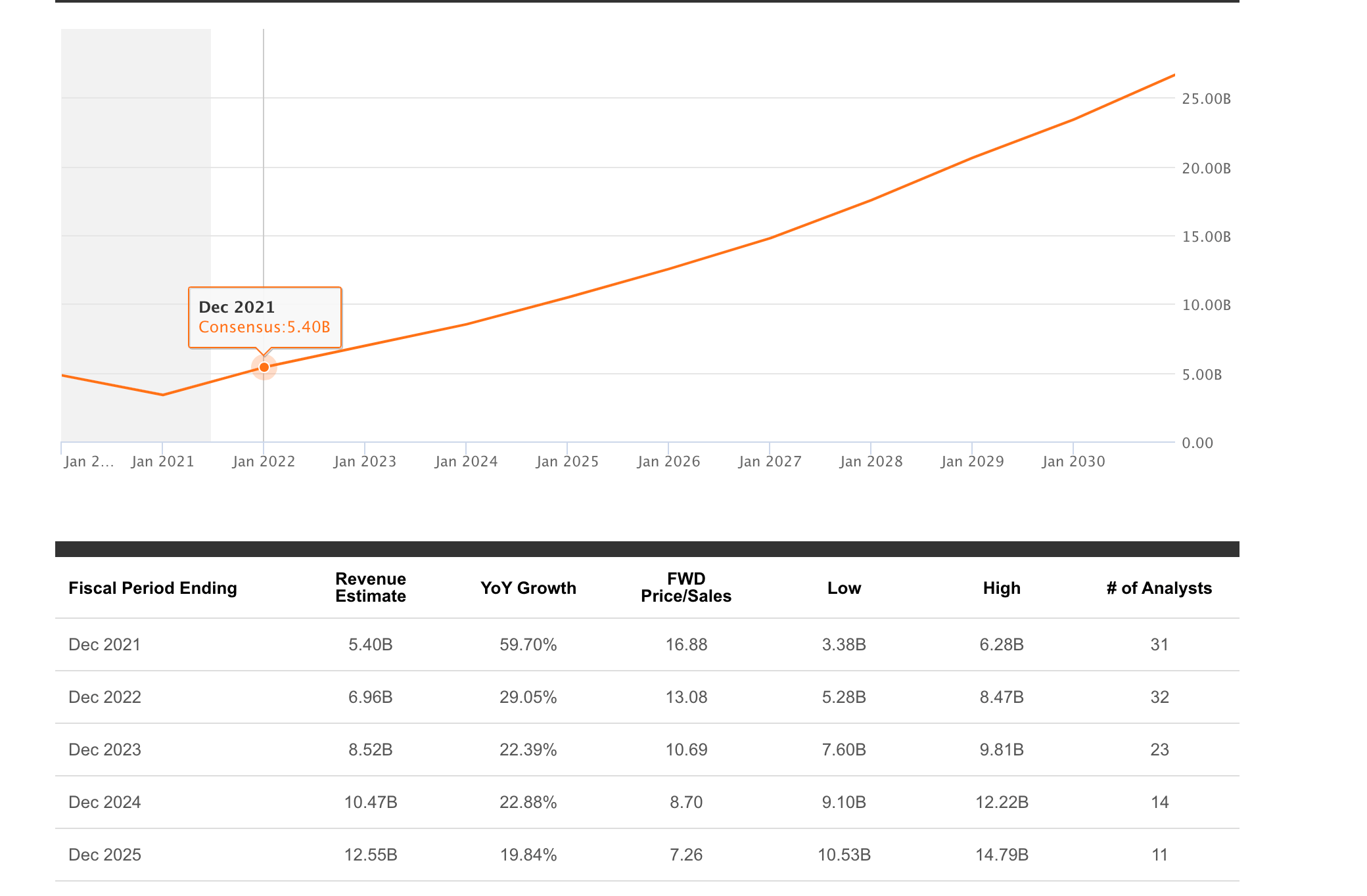Click the Revenue Estimate column header
This screenshot has height=896, width=1367.
(x=371, y=587)
